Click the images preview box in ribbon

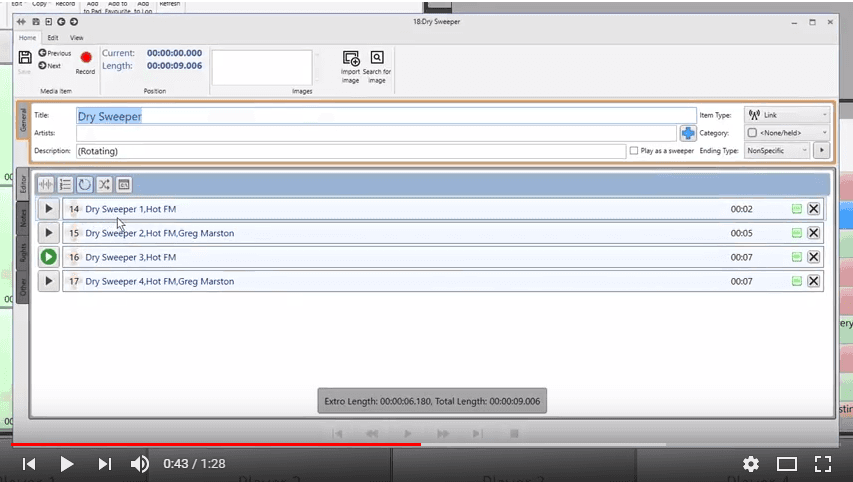click(x=262, y=67)
